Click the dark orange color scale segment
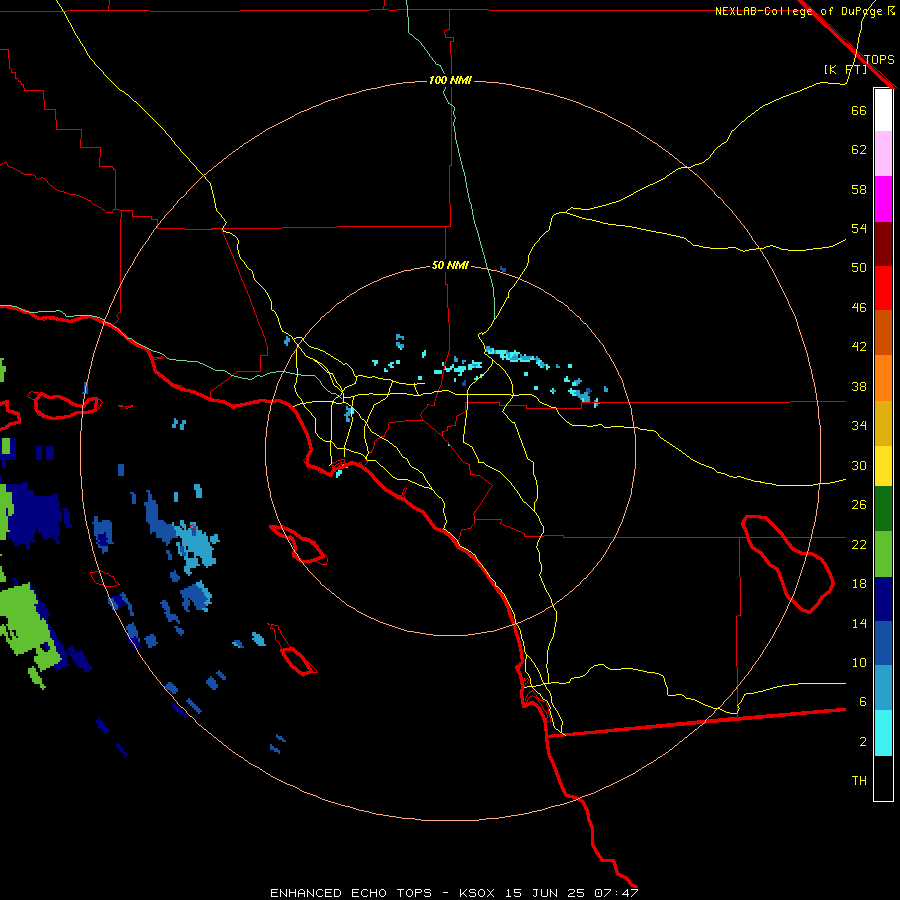This screenshot has height=900, width=900. [x=883, y=332]
